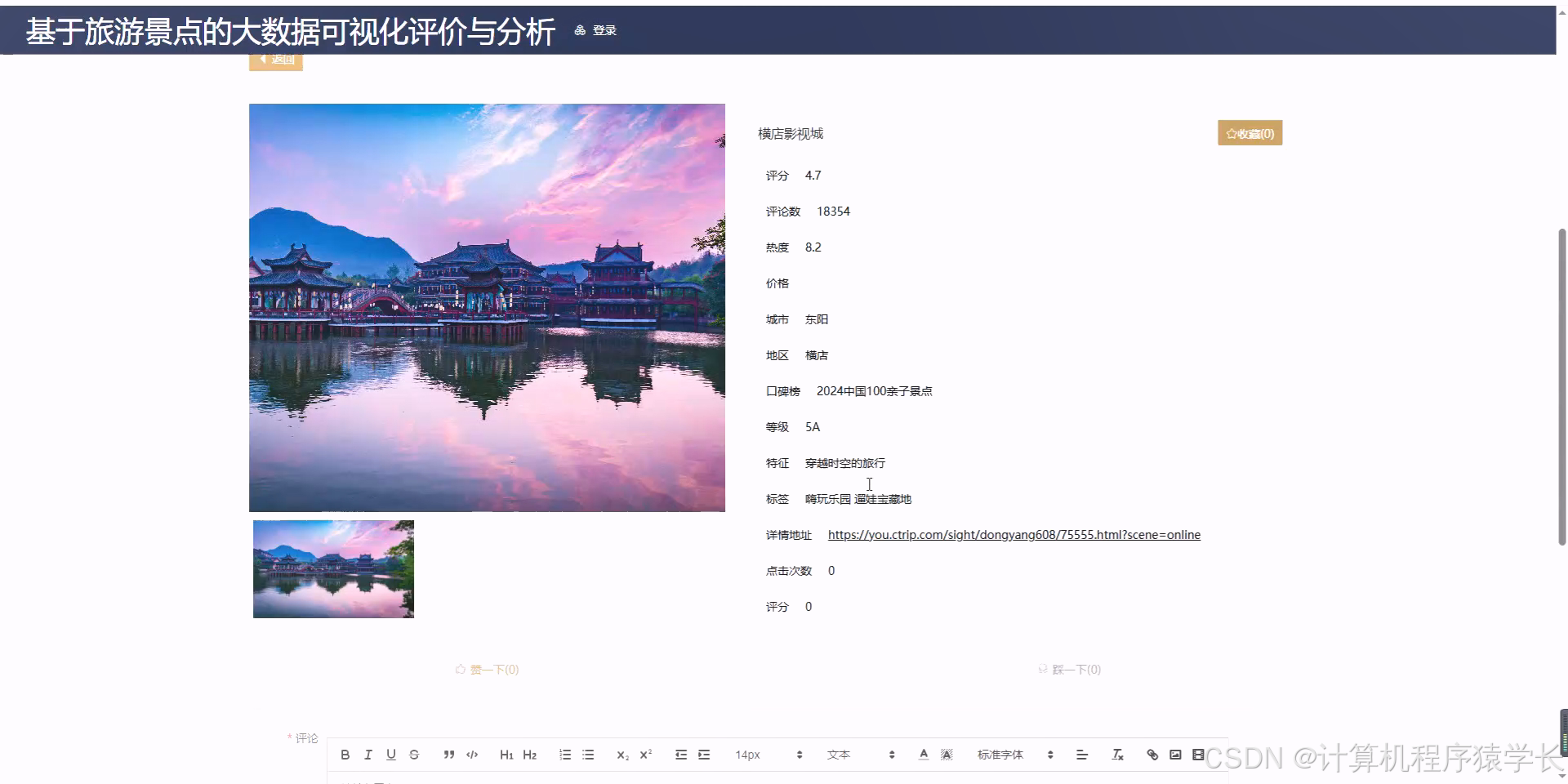This screenshot has height=784, width=1568.
Task: Open the 标准字体 font family dropdown
Action: [1000, 755]
